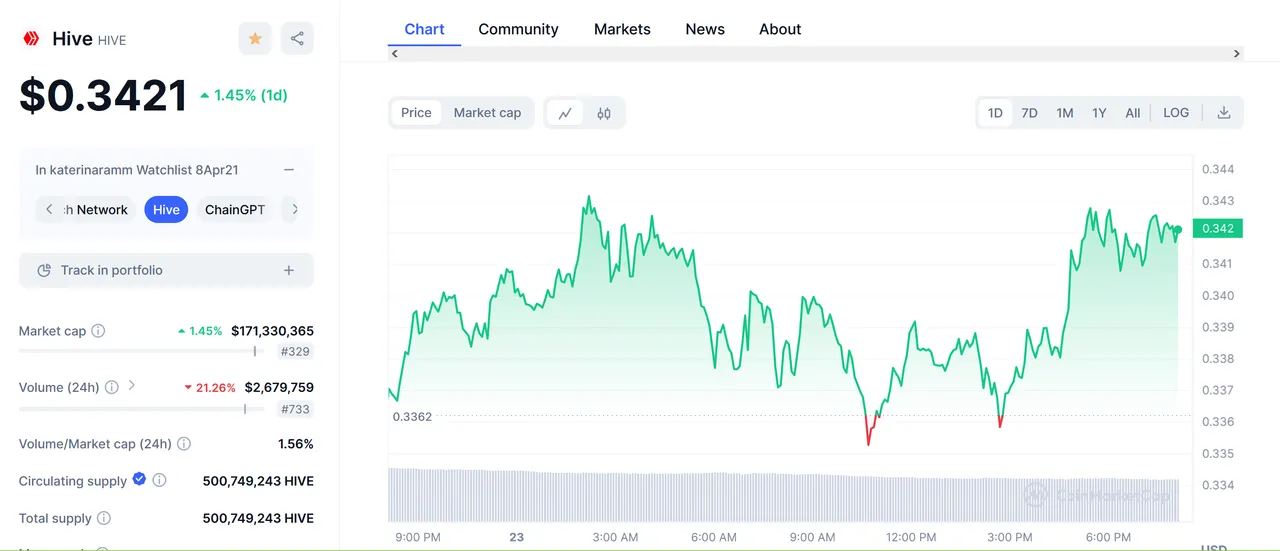The image size is (1280, 551).
Task: Click Volume/Market cap info icon
Action: tap(184, 444)
